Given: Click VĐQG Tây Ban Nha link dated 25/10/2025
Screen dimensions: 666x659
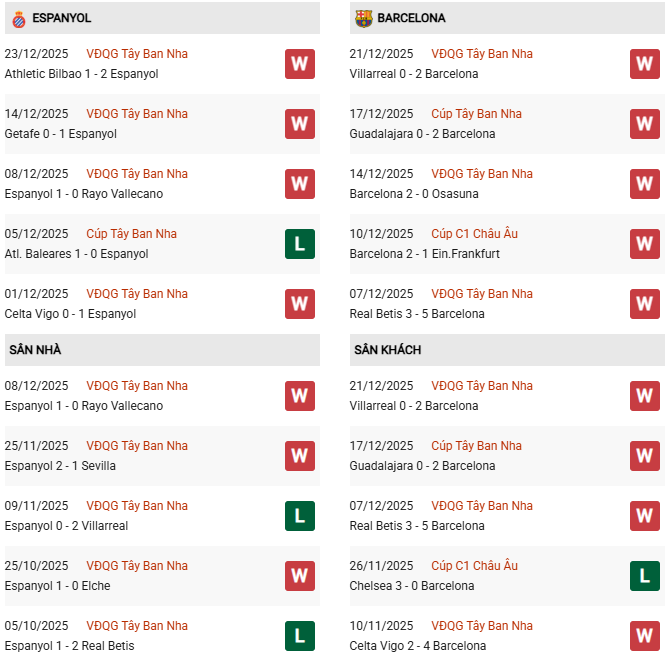Looking at the screenshot, I should click(x=137, y=566).
